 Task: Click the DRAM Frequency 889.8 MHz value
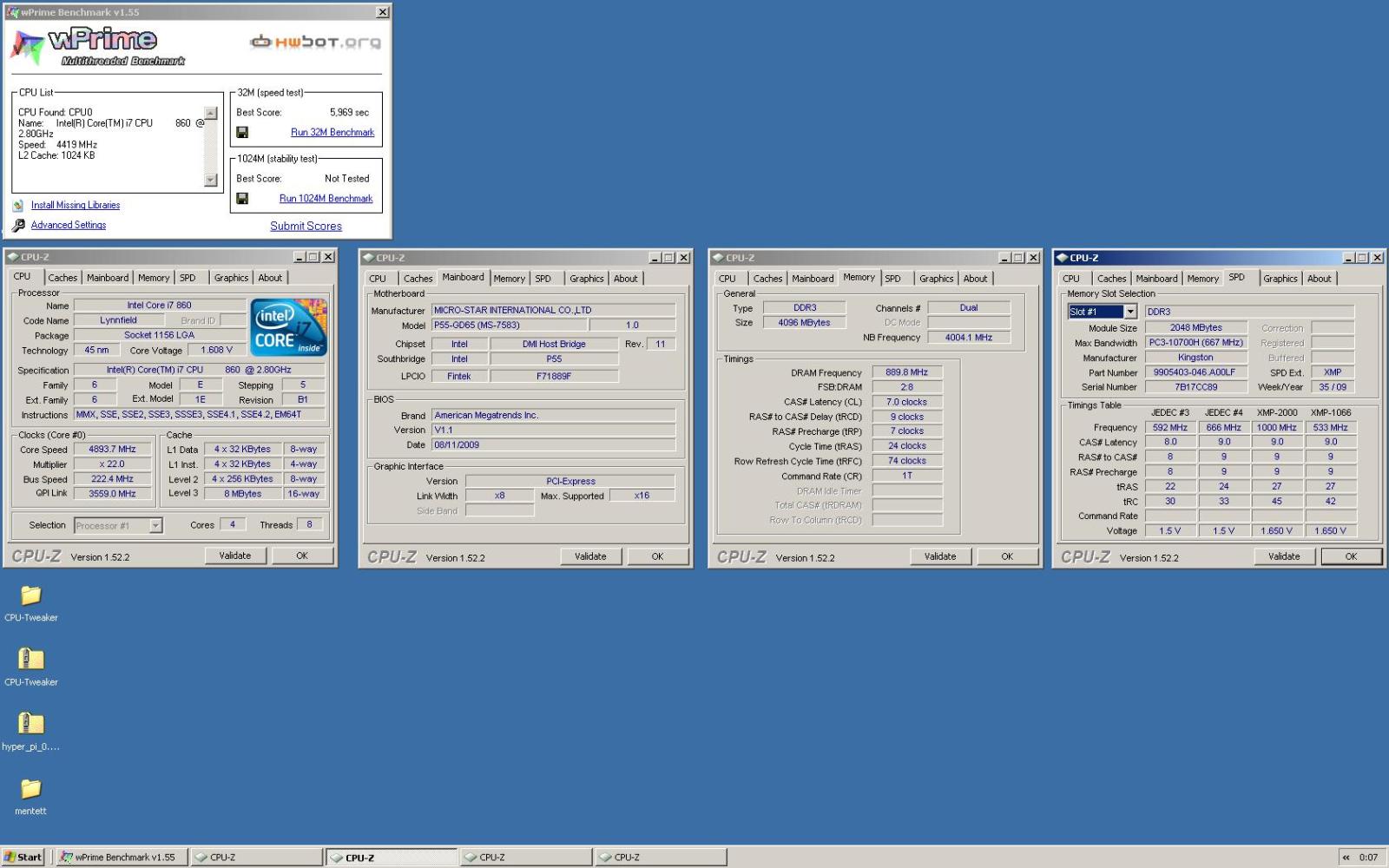point(907,372)
